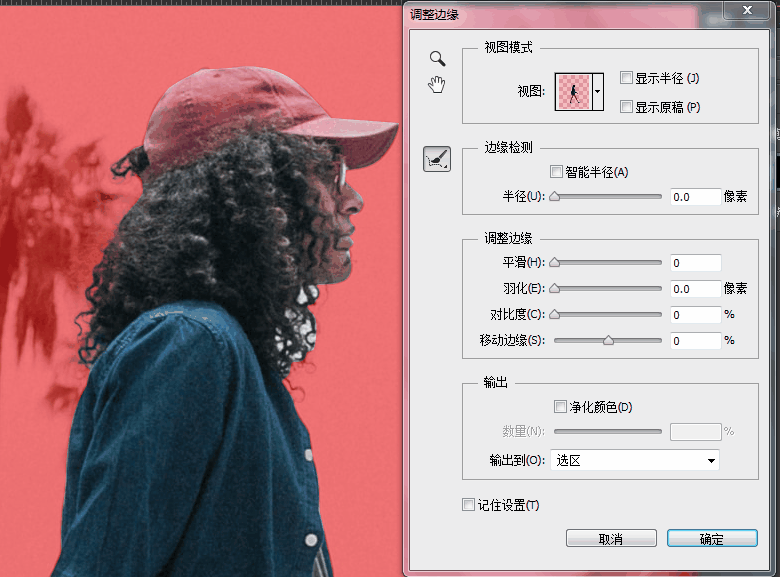The width and height of the screenshot is (780, 577).
Task: Click the 移动边缘(S) slider handle
Action: (x=608, y=340)
